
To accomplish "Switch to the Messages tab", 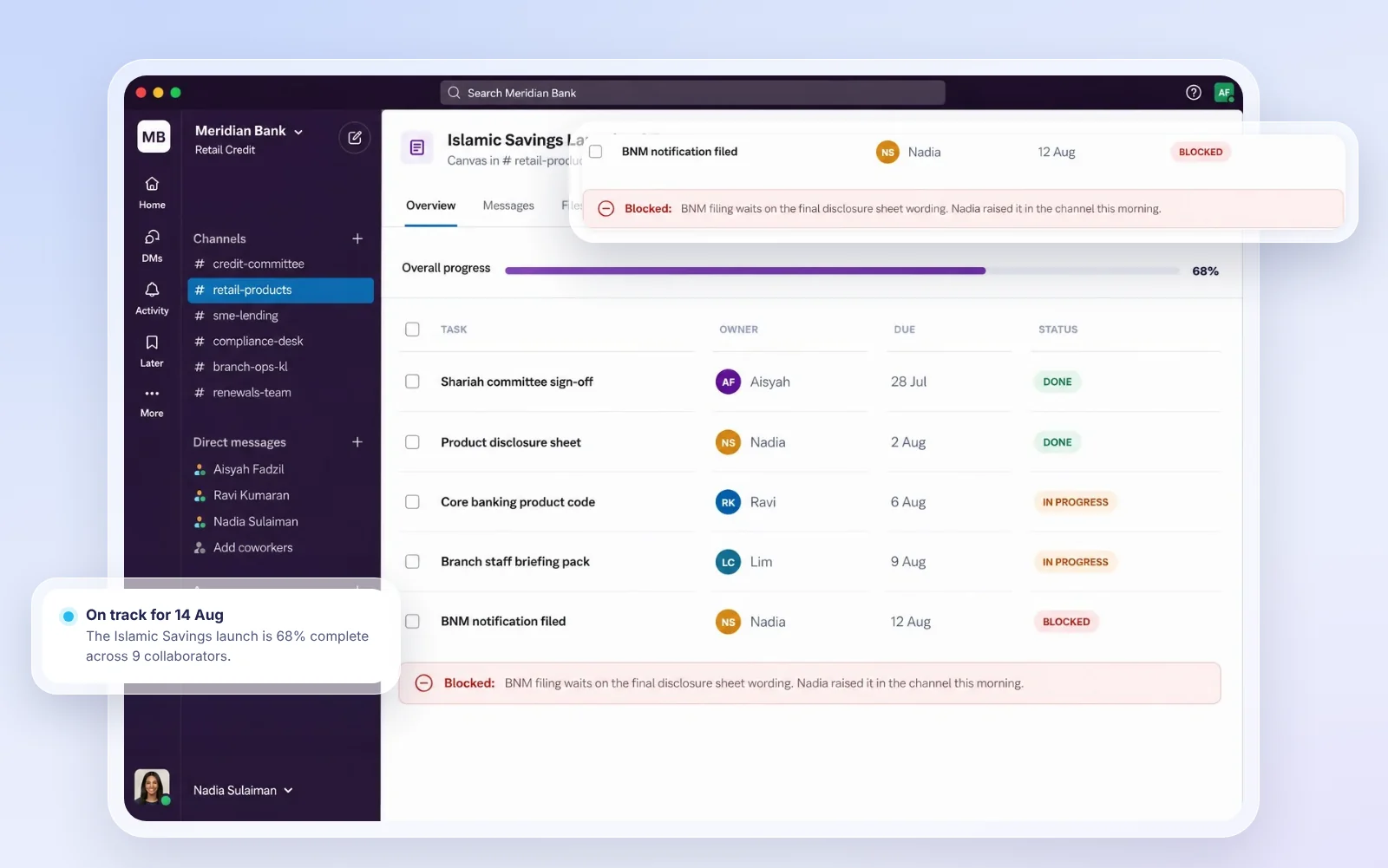I will click(508, 206).
